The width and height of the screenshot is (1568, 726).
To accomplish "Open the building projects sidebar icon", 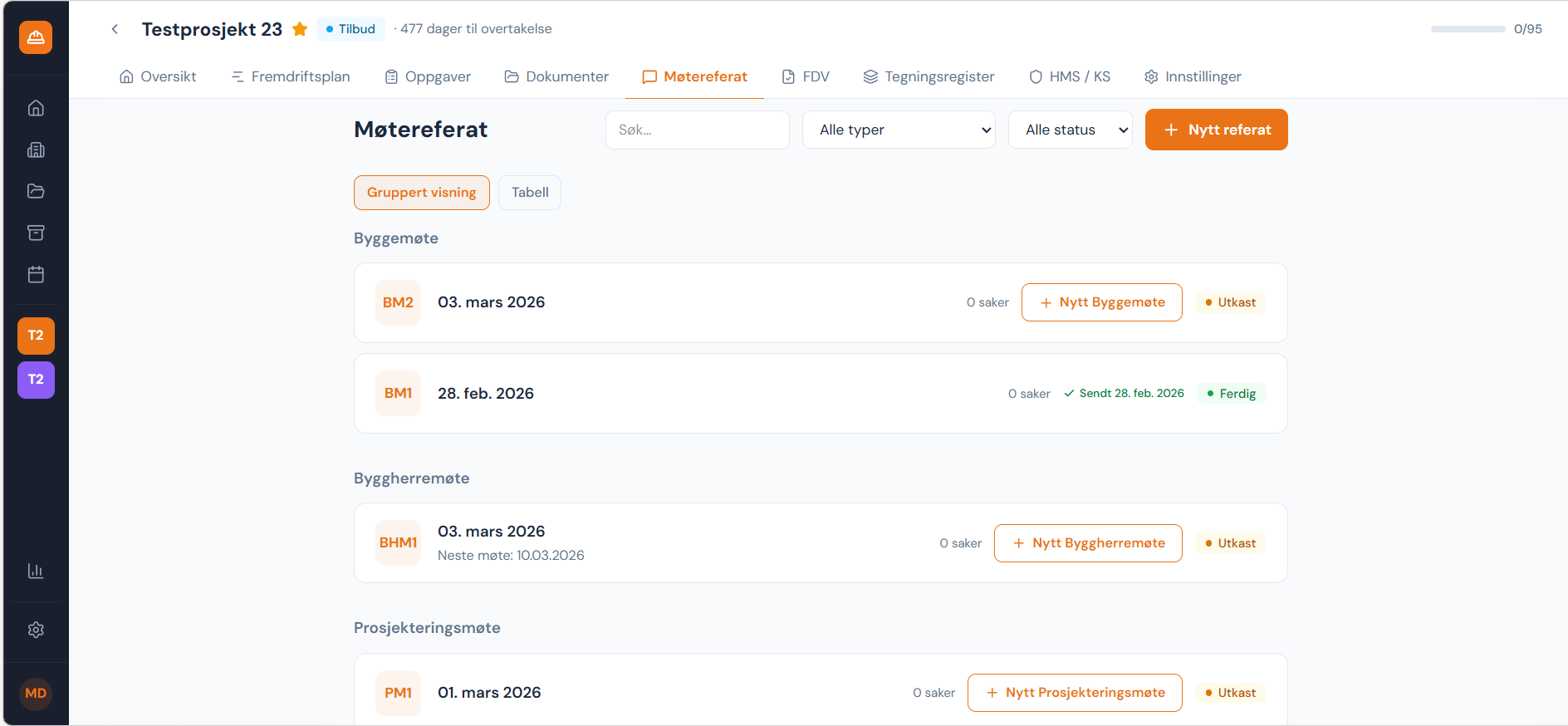I will click(x=36, y=150).
